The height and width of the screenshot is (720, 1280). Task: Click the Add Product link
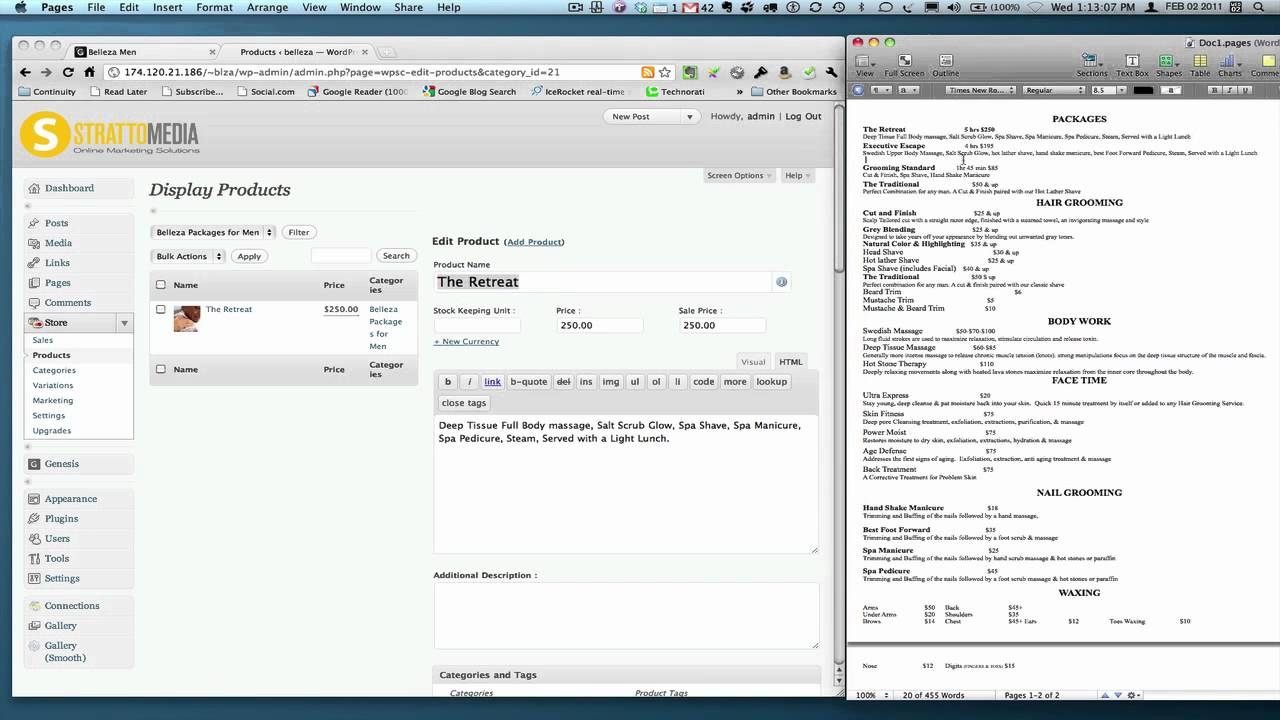534,242
